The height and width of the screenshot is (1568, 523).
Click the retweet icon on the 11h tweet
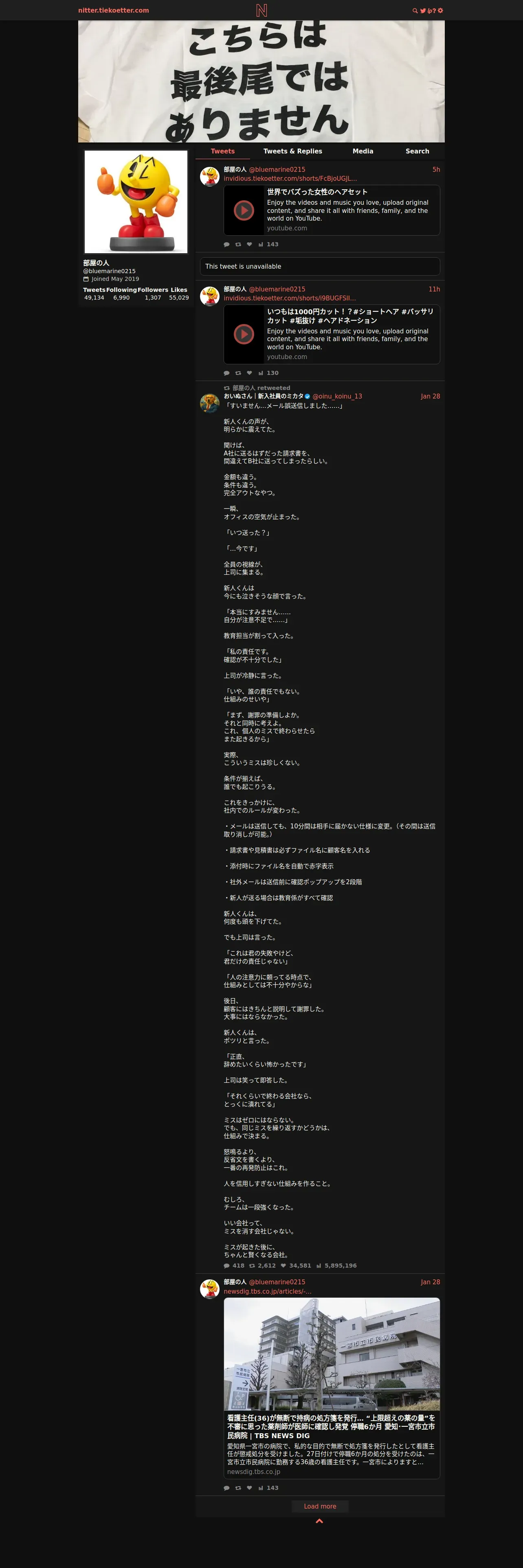pyautogui.click(x=238, y=373)
